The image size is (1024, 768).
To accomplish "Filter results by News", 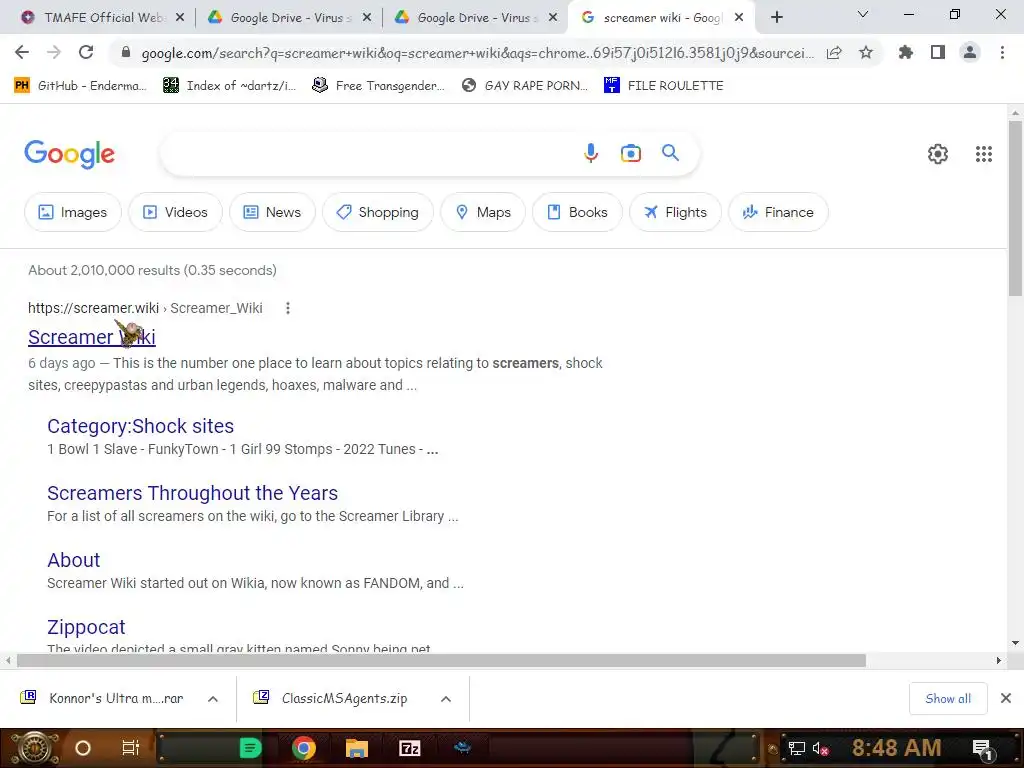I will [x=272, y=212].
